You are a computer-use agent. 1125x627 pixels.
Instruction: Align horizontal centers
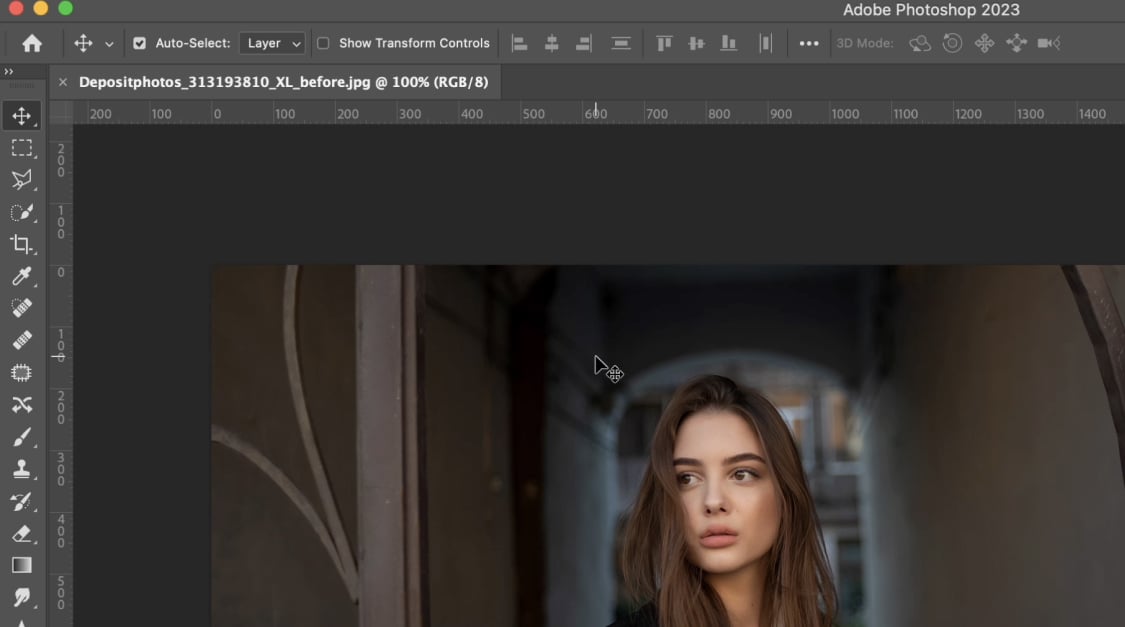[x=551, y=43]
